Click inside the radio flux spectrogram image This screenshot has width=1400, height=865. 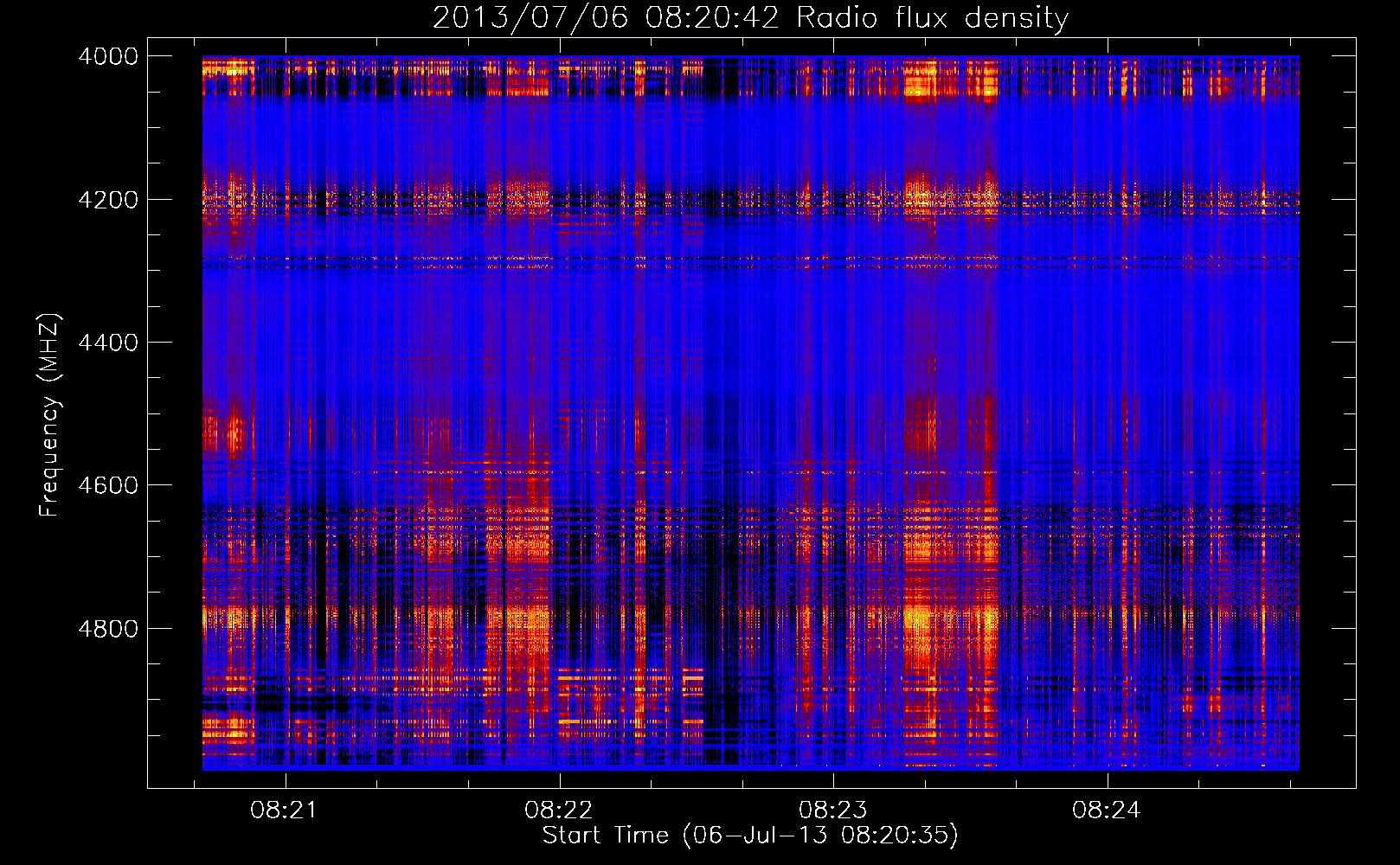[x=750, y=413]
